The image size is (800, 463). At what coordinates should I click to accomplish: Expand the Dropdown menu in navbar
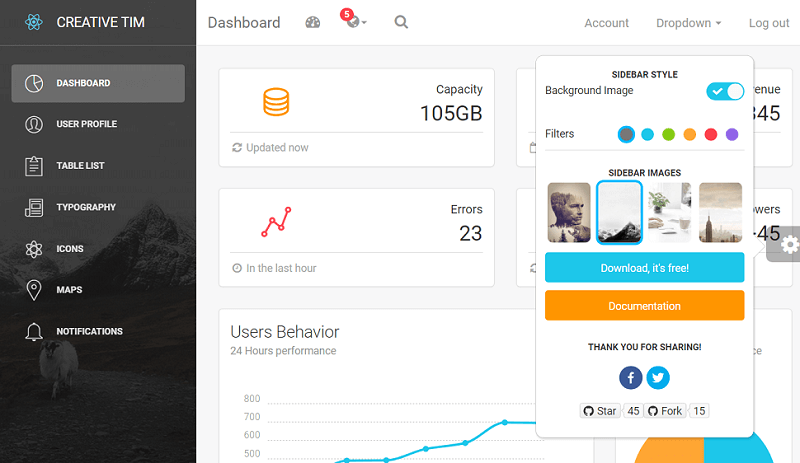(688, 23)
